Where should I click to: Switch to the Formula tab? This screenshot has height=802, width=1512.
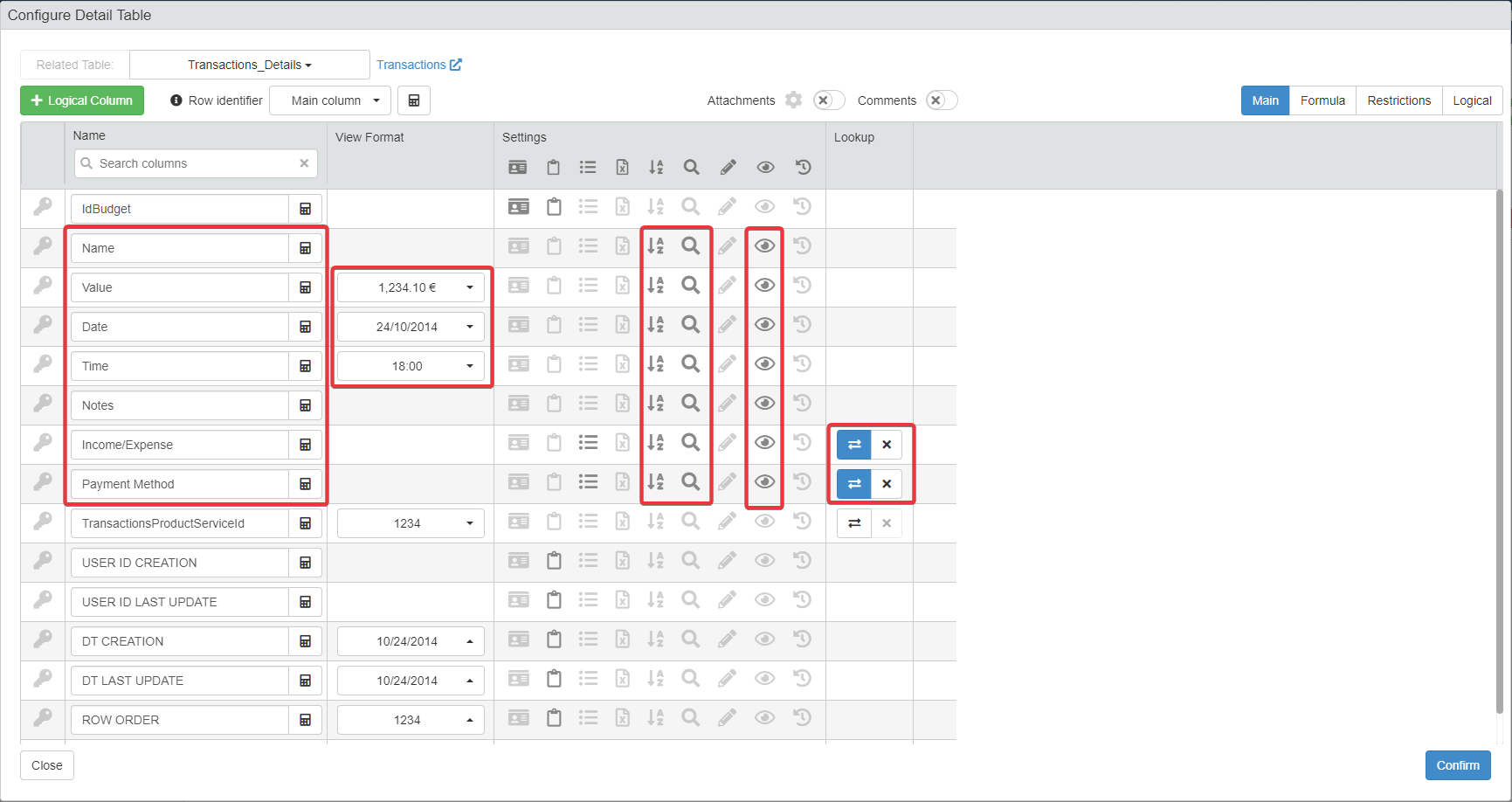1322,100
